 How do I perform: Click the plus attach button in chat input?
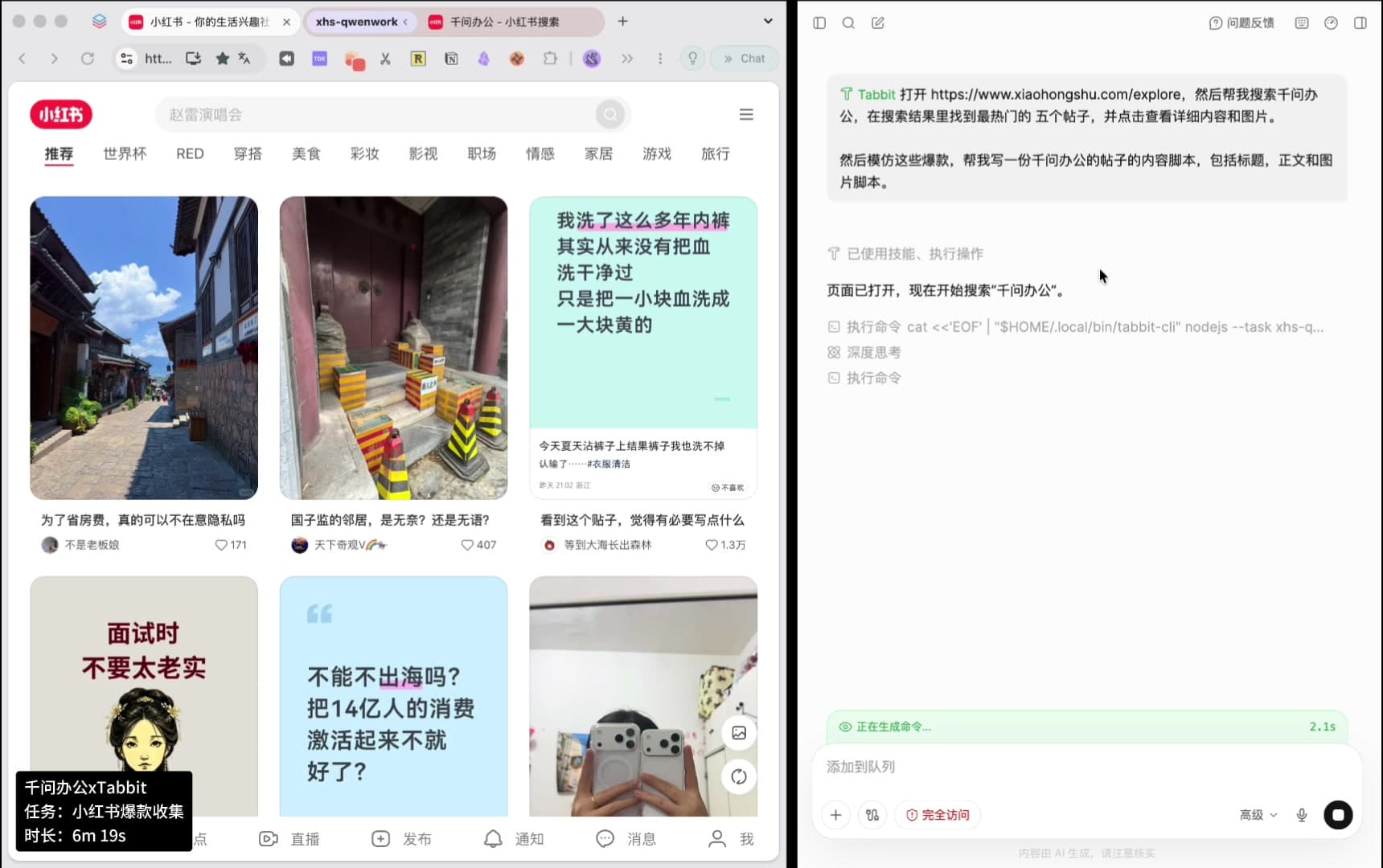pyautogui.click(x=836, y=815)
